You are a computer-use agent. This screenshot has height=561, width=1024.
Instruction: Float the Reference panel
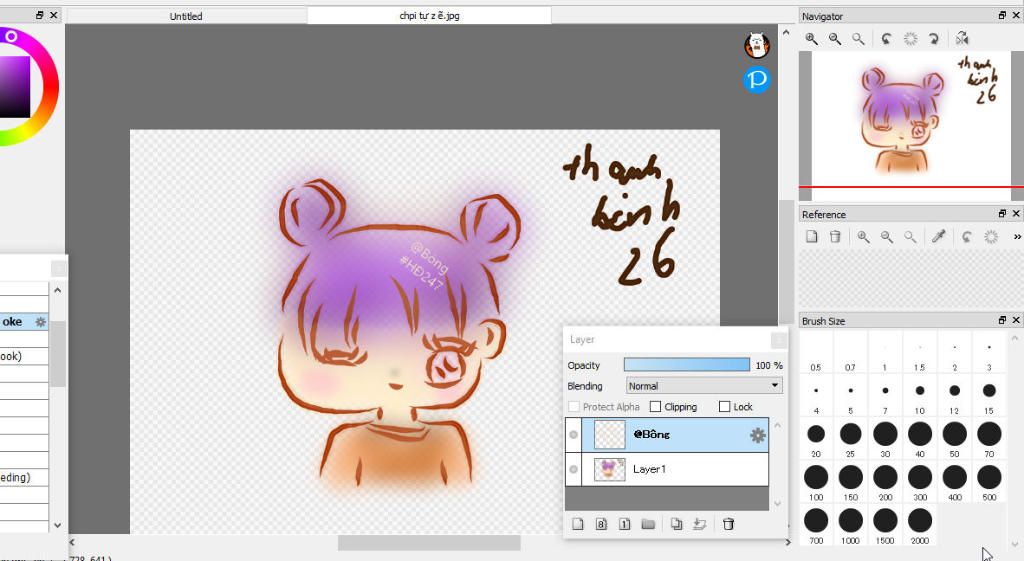coord(1002,214)
